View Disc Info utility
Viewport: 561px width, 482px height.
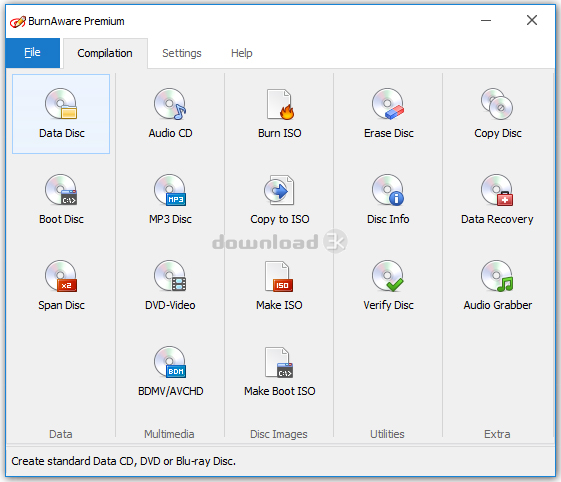388,200
